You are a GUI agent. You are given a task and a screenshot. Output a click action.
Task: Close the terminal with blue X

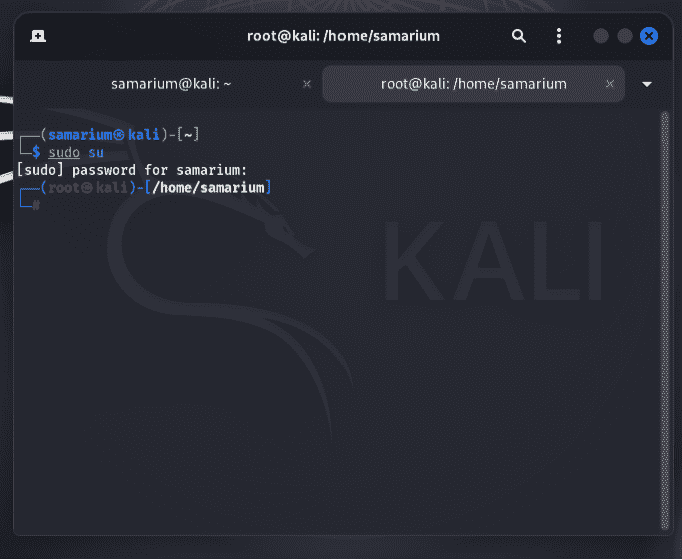[x=649, y=36]
